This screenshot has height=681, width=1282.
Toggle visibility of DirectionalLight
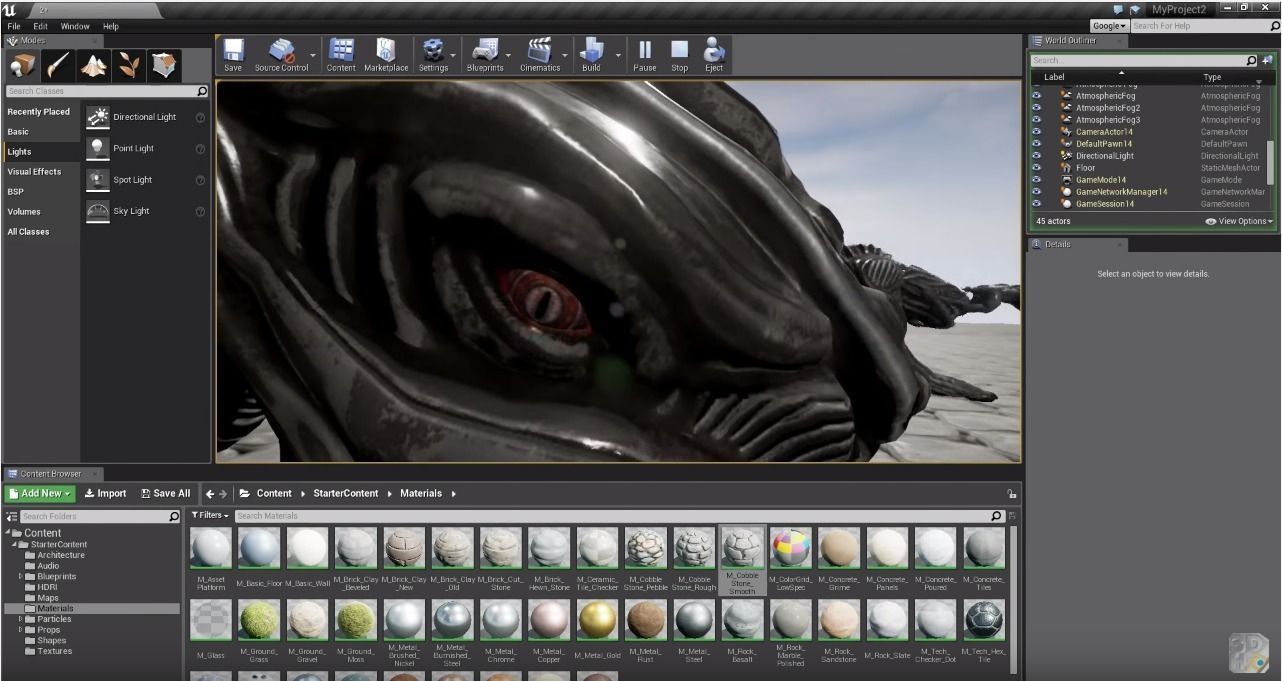pos(1036,156)
